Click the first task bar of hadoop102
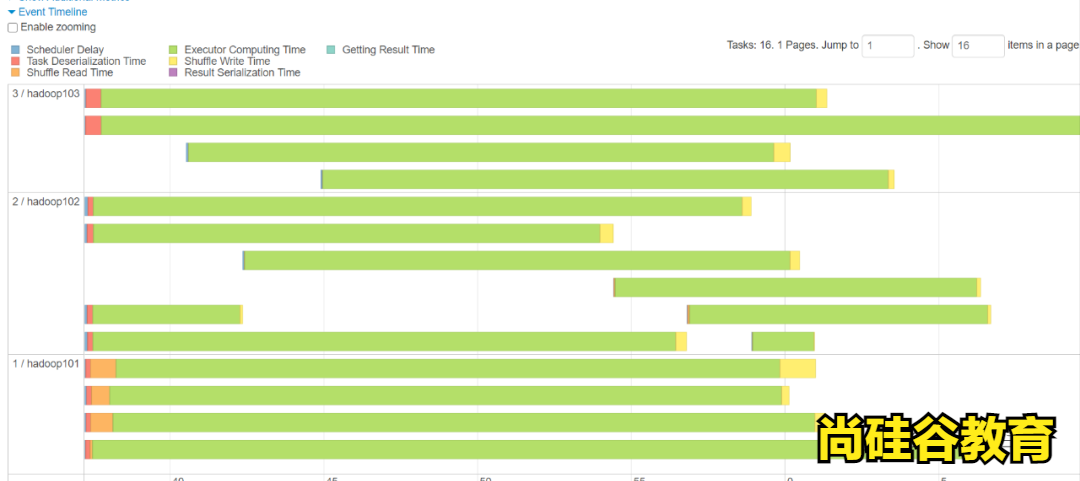 pos(418,206)
